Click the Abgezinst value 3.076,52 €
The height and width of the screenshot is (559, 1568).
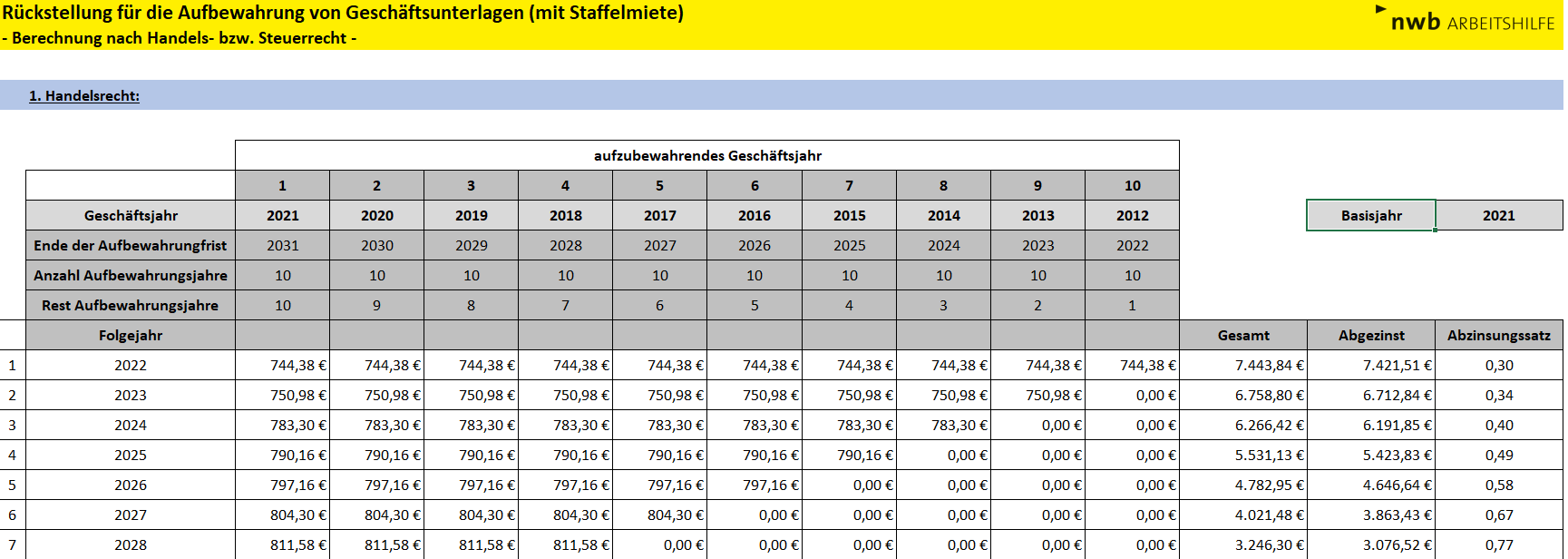(1396, 544)
